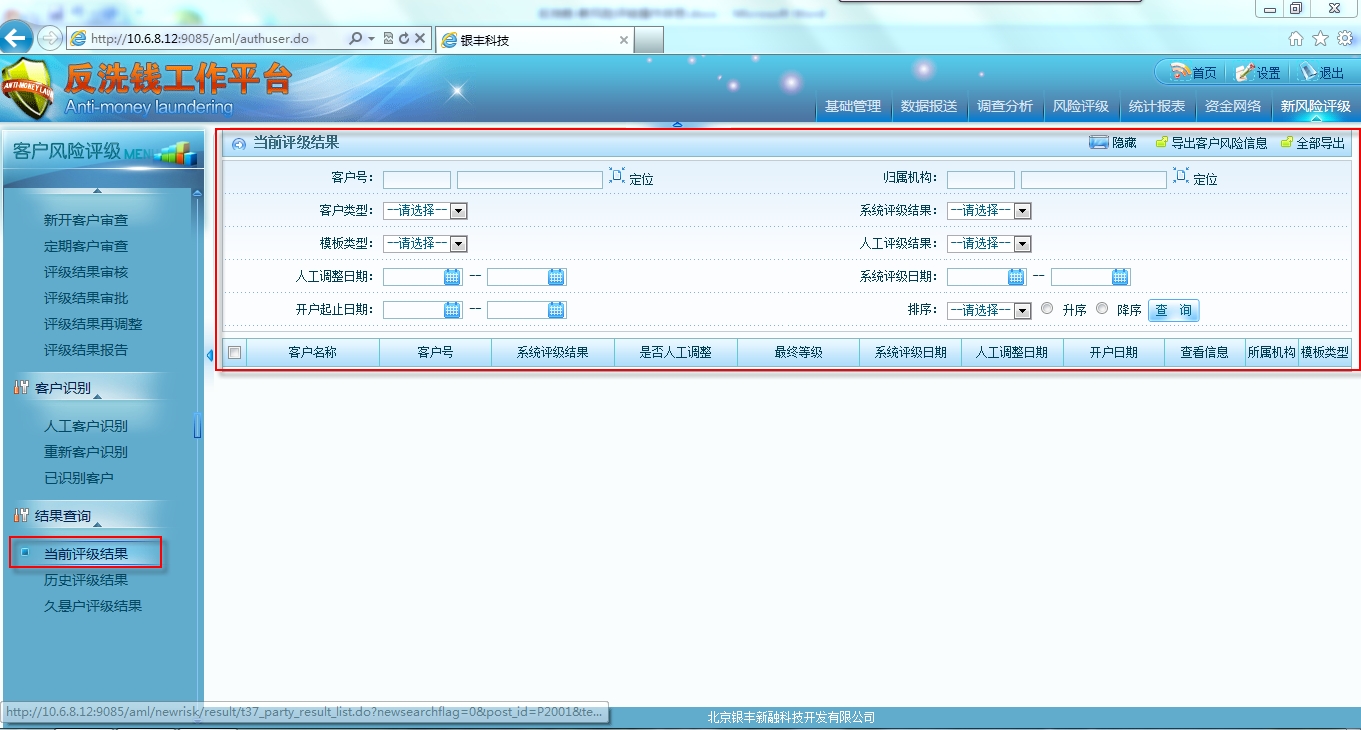Click the 客户名称 column header
Screen dimensions: 1361x730
coord(313,352)
